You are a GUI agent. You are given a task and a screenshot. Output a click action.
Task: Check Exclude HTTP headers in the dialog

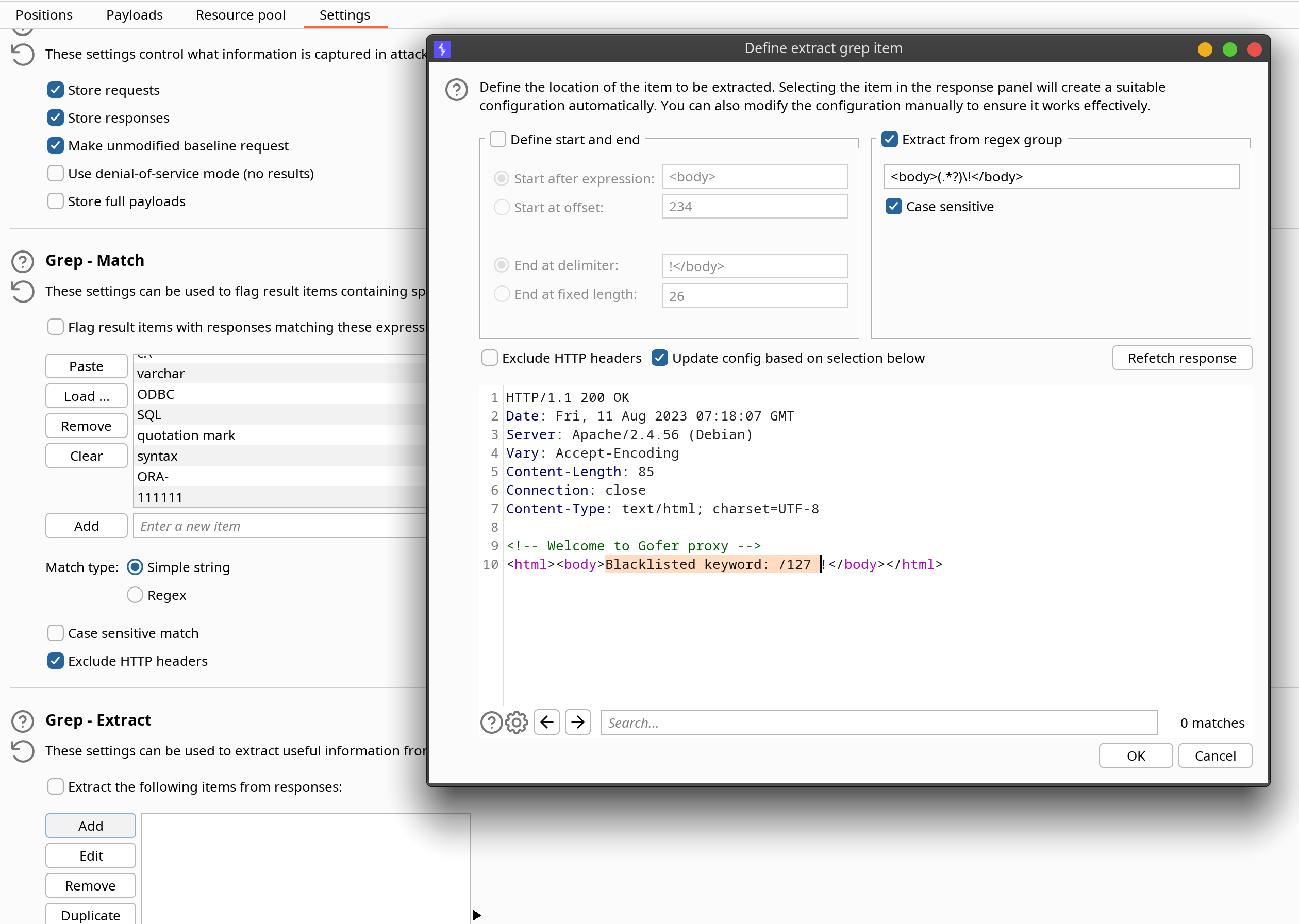coord(489,358)
